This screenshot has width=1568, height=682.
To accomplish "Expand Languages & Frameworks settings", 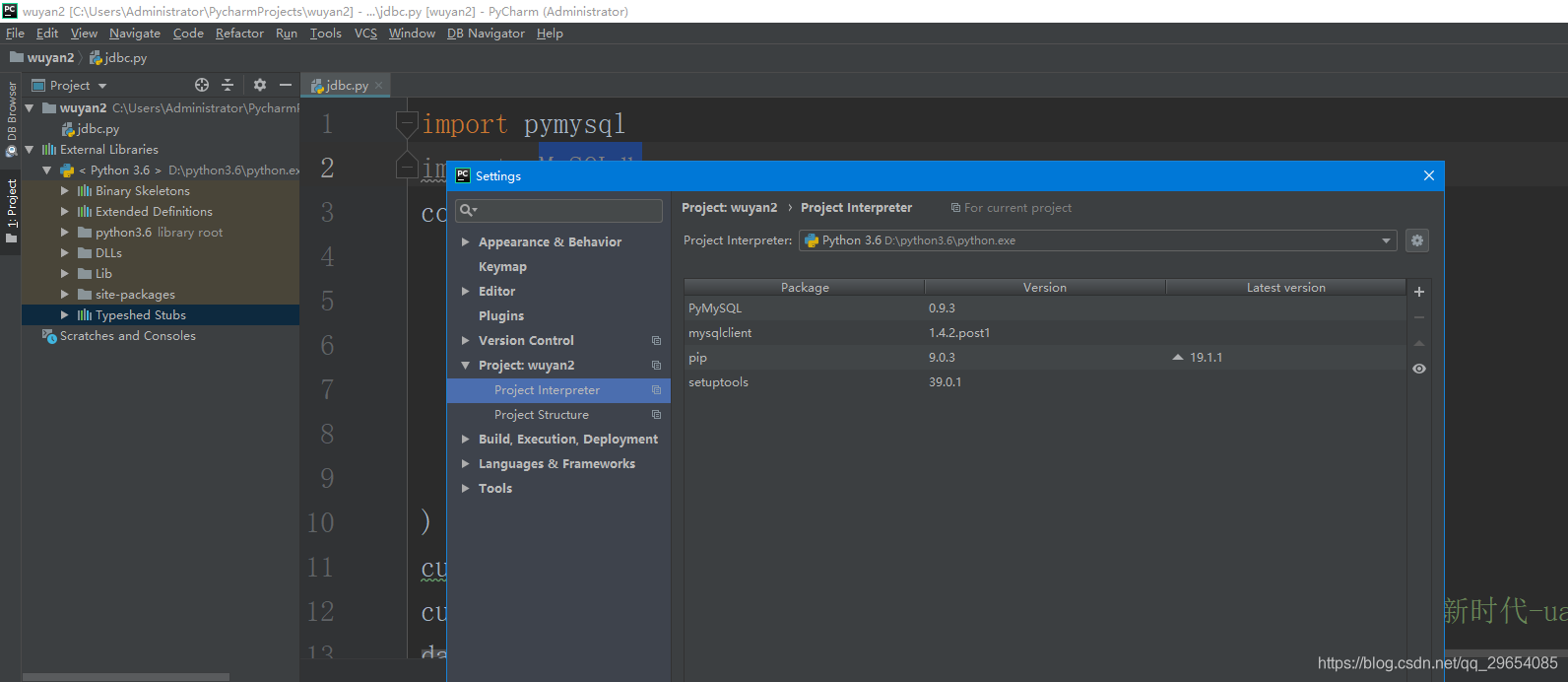I will [x=465, y=464].
